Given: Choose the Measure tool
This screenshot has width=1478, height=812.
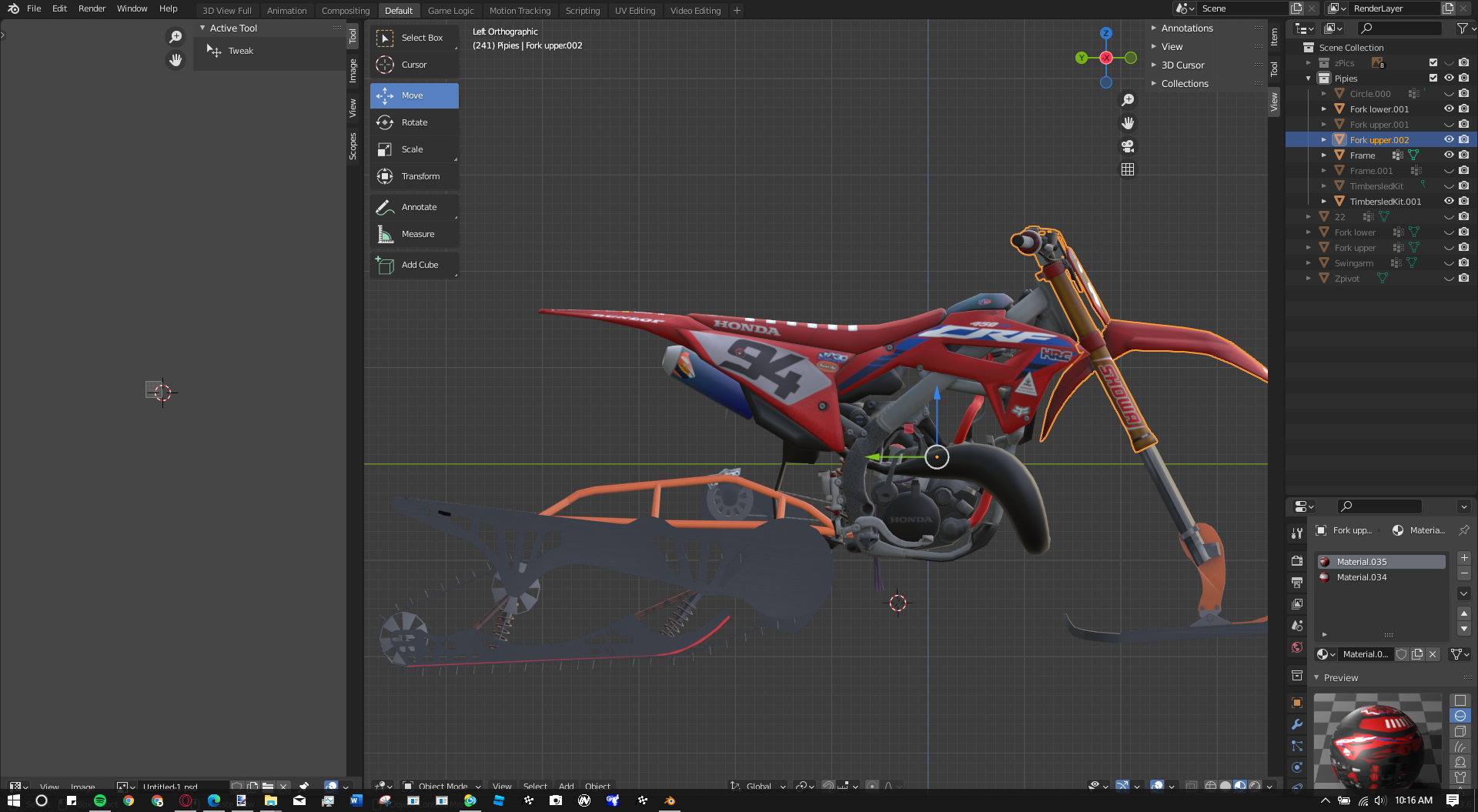Looking at the screenshot, I should [x=414, y=234].
